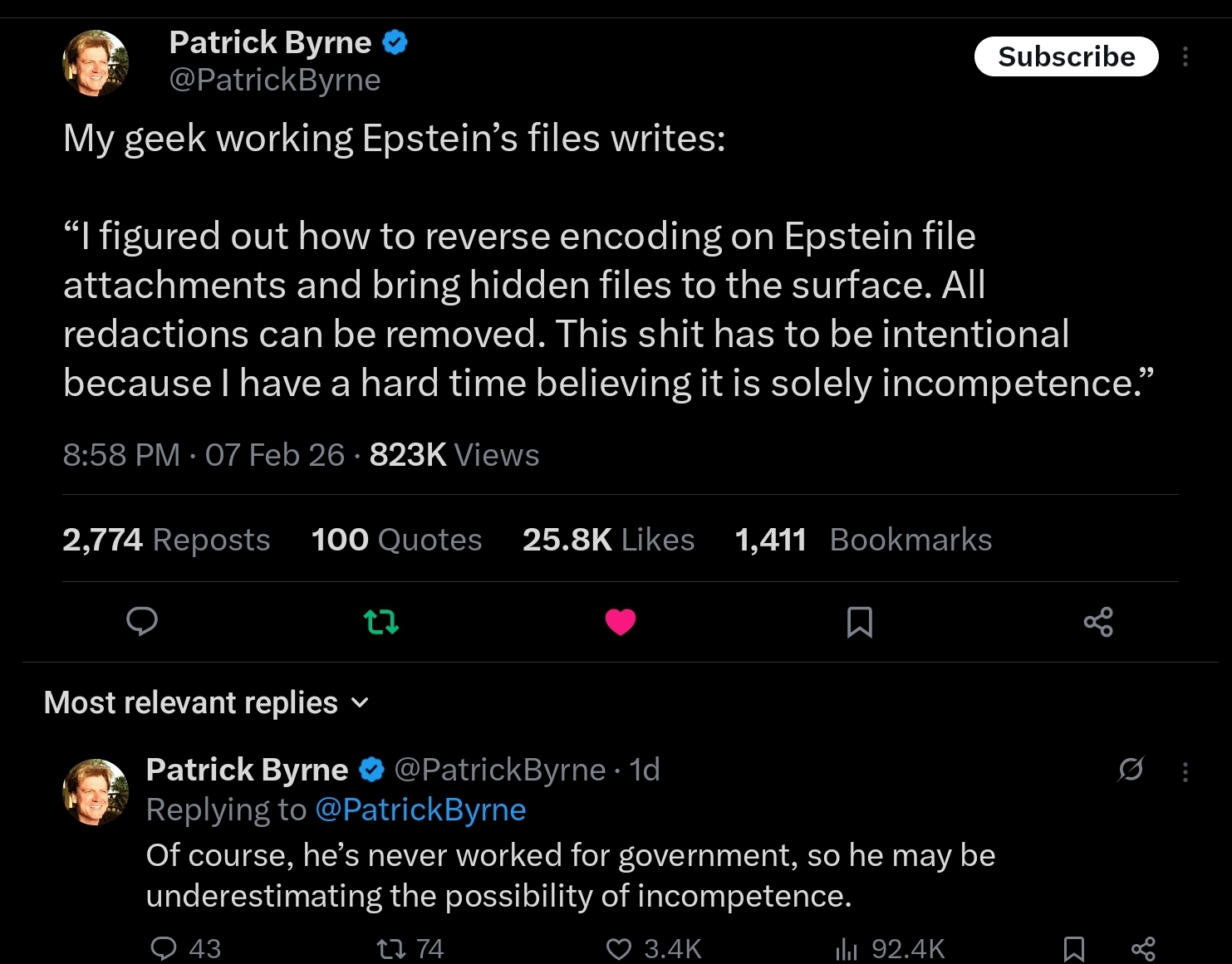Viewport: 1232px width, 964px height.
Task: Open the reply's more options menu
Action: (x=1185, y=772)
